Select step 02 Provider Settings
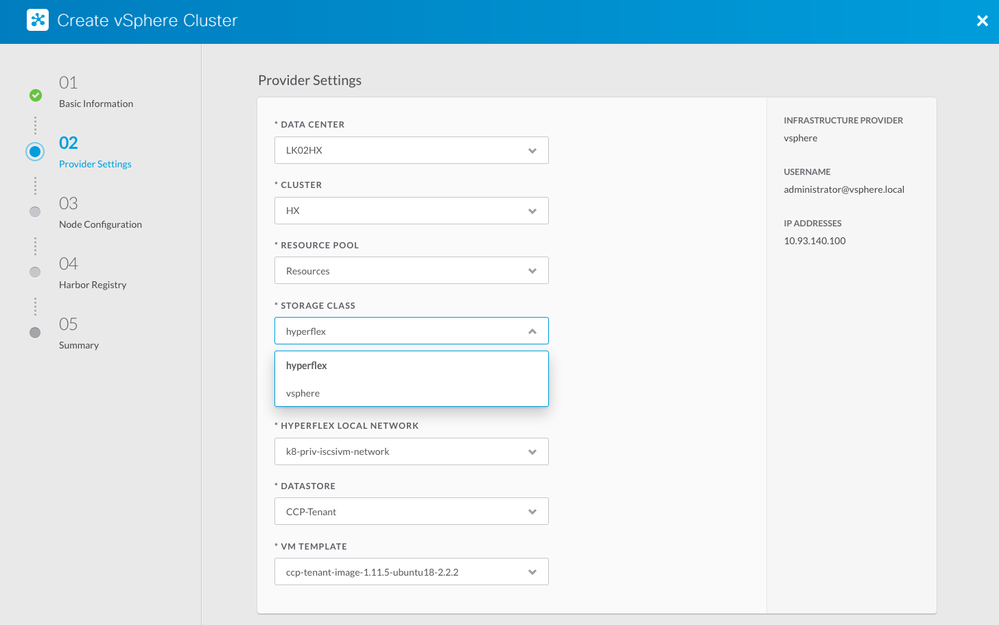Image resolution: width=999 pixels, height=625 pixels. pos(95,152)
